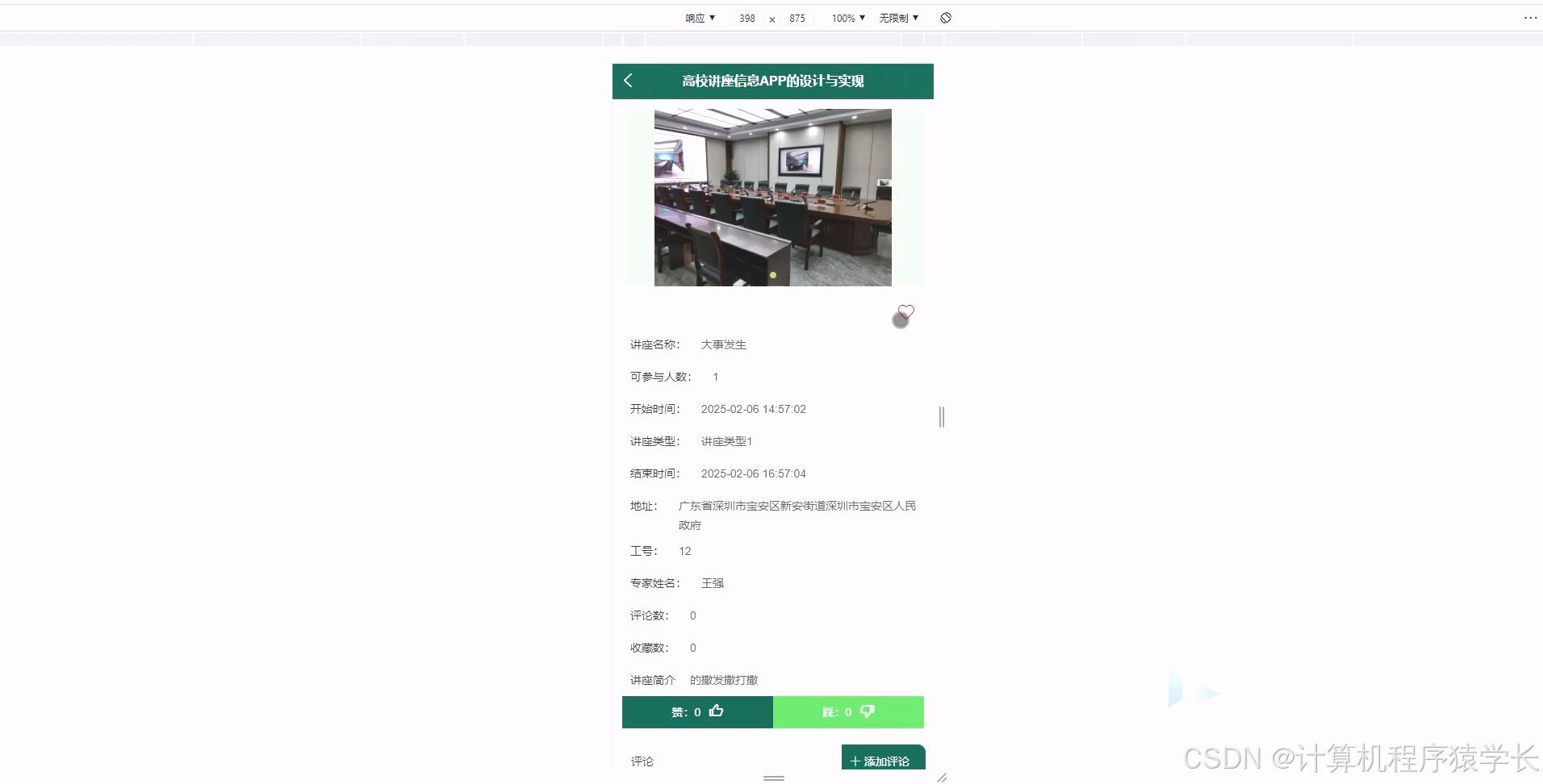Open the 100% zoom level dropdown
1543x784 pixels.
coord(847,17)
